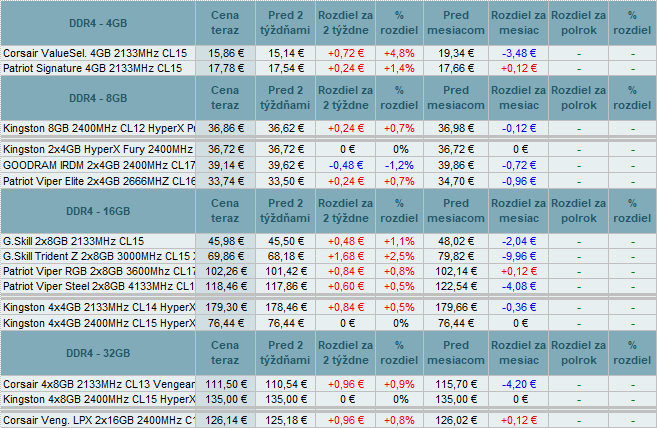Click the 115,70 € month-ago price
This screenshot has width=657, height=428.
tap(456, 384)
